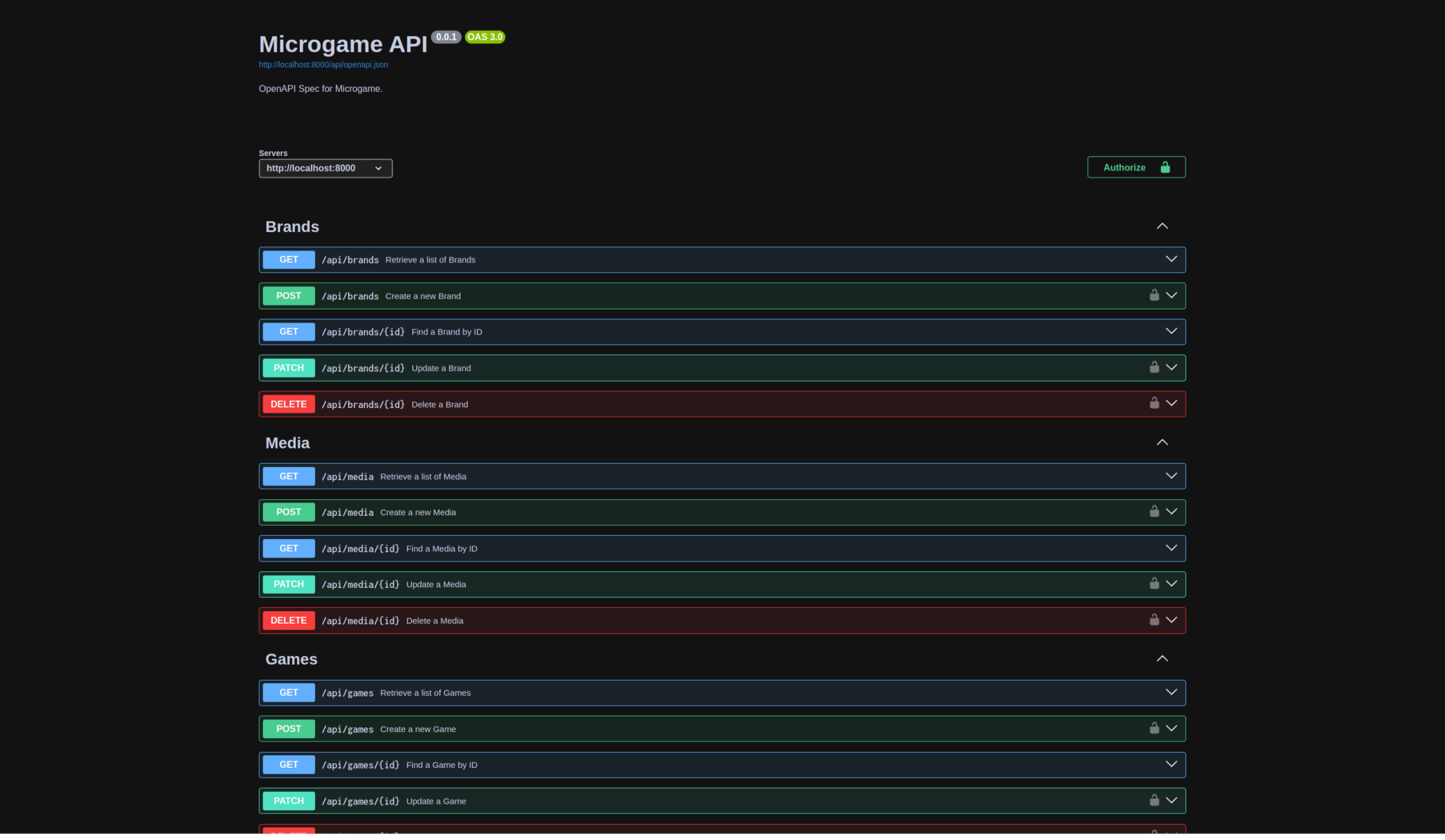Click lock icon on PATCH /api/games/{id}
The width and height of the screenshot is (1445, 840).
point(1154,800)
